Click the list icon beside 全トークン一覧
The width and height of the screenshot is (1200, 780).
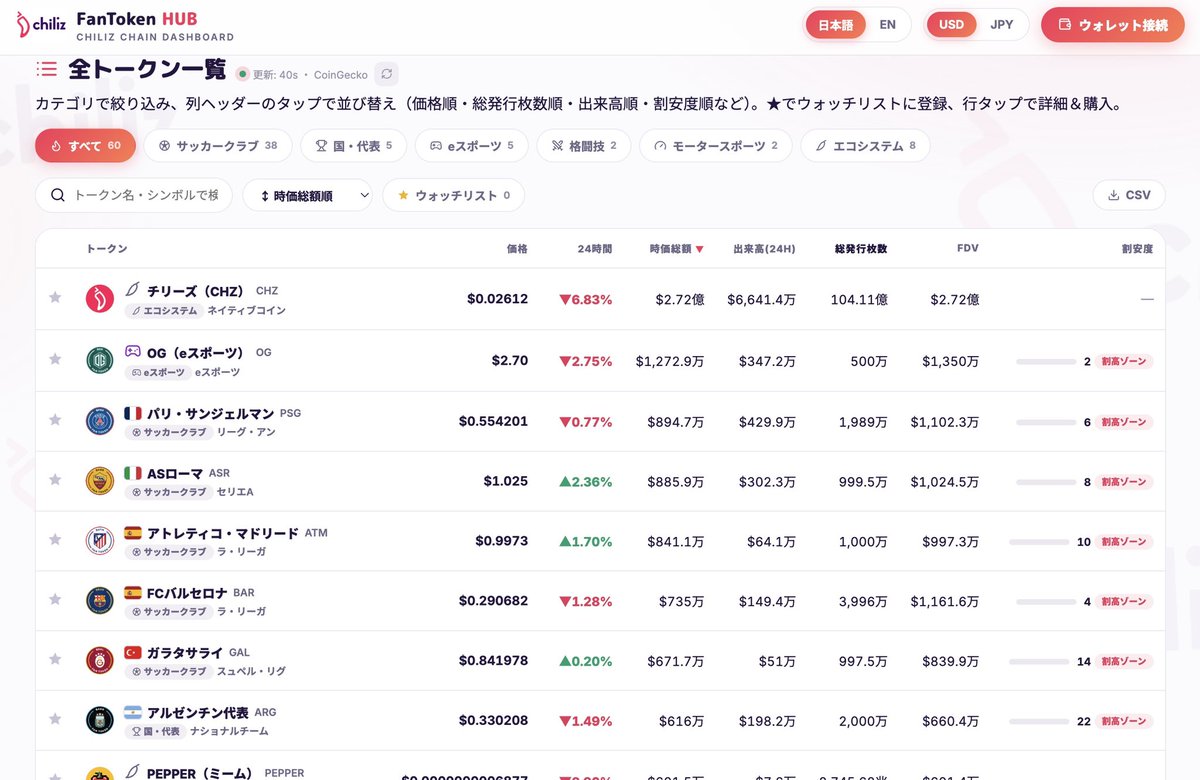pos(46,69)
